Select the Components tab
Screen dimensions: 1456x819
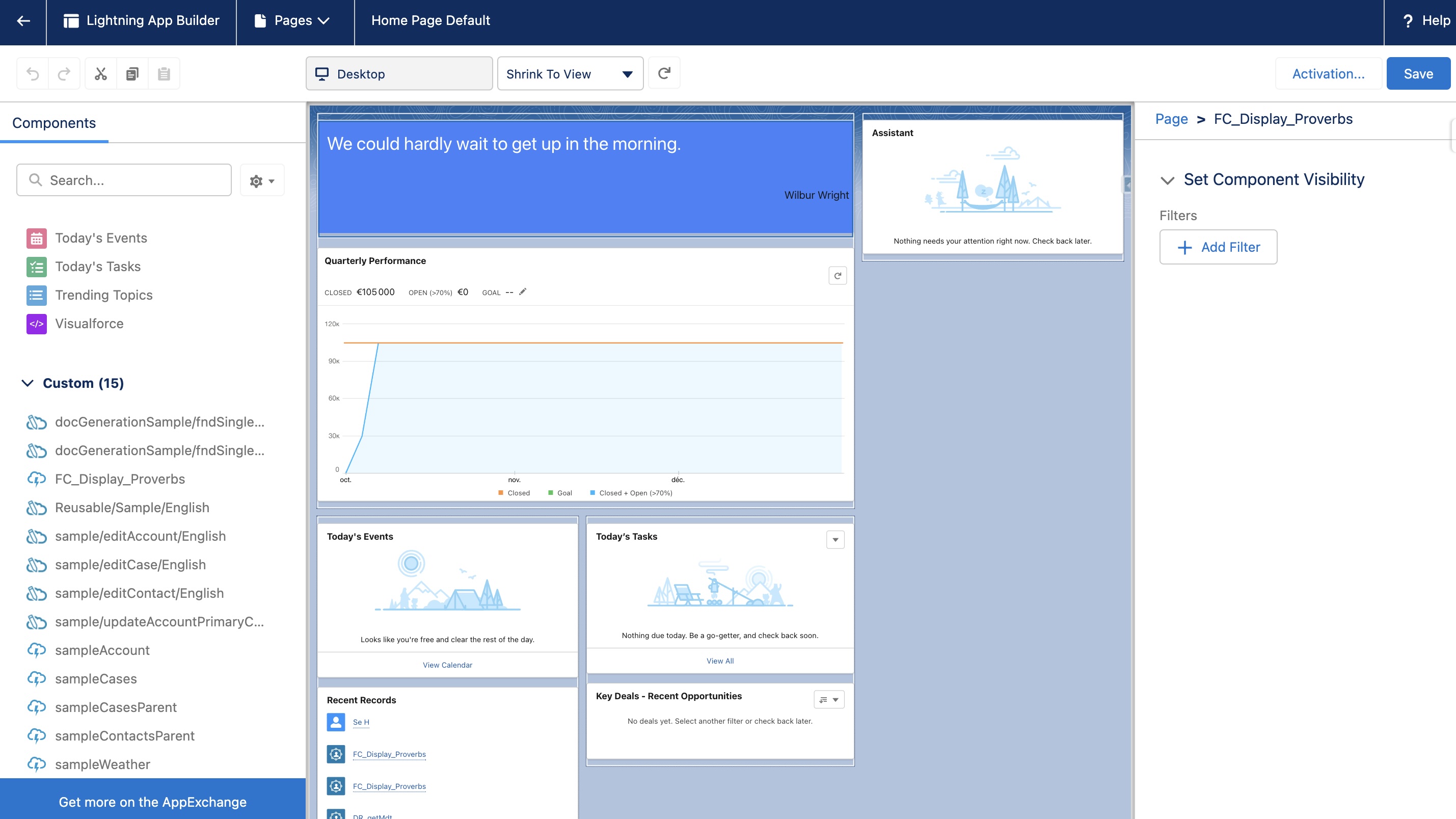click(55, 123)
